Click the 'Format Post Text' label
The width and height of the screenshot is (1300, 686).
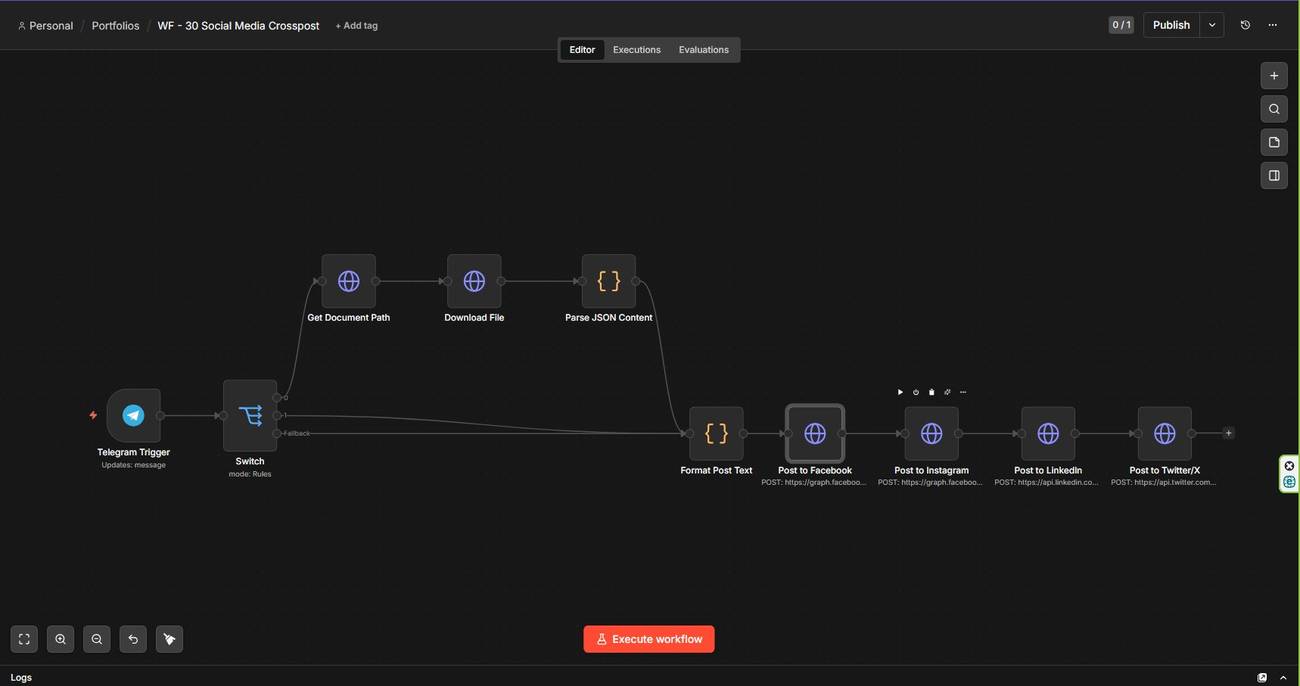[716, 470]
